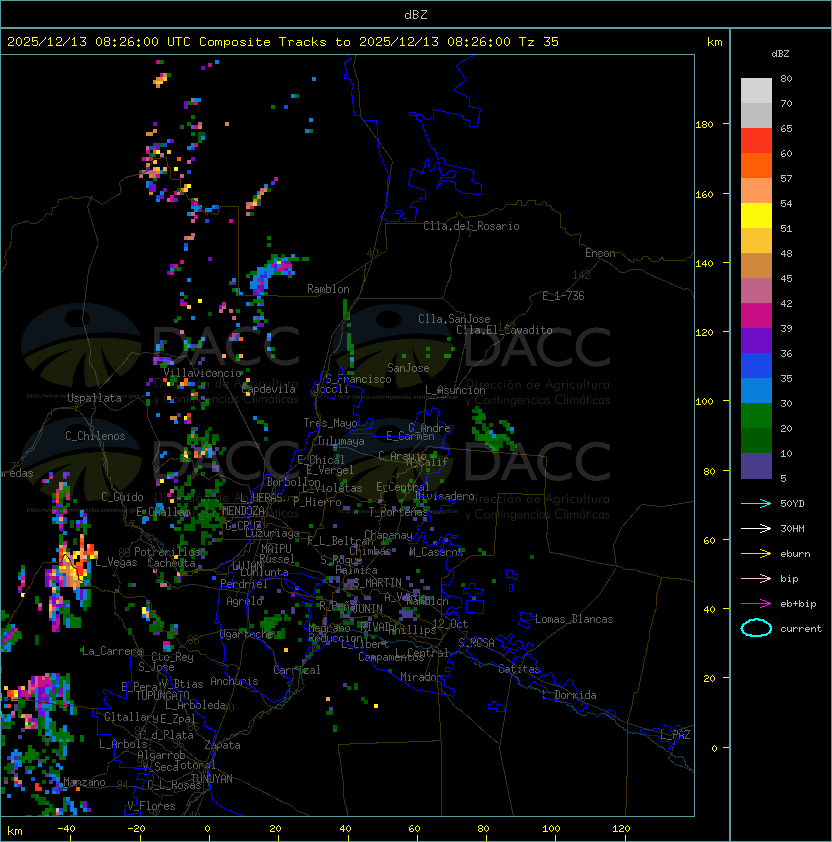
Task: Click the 'Uspallata' map label
Action: [x=94, y=398]
